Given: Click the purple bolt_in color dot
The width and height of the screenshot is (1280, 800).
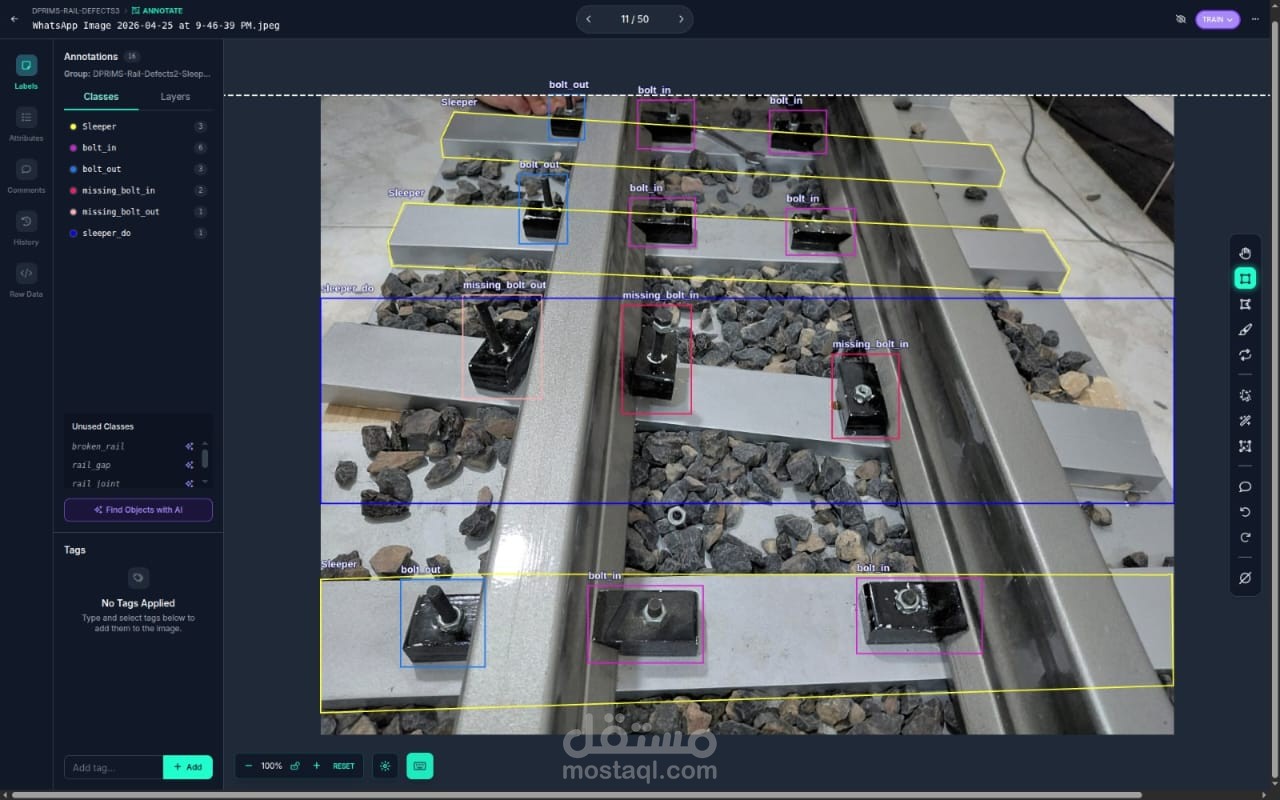Looking at the screenshot, I should pyautogui.click(x=73, y=148).
